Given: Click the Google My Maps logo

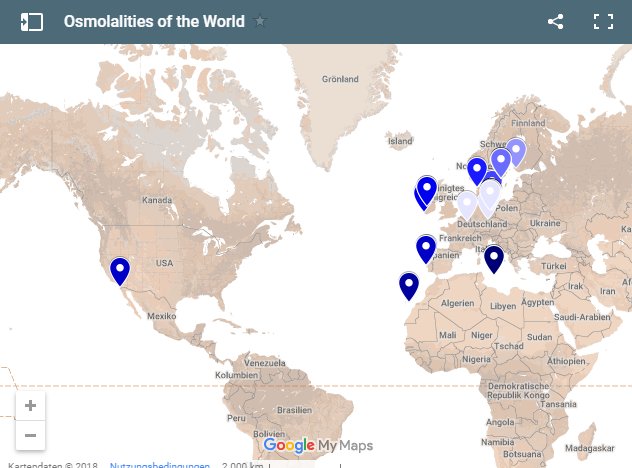Looking at the screenshot, I should click(x=318, y=445).
